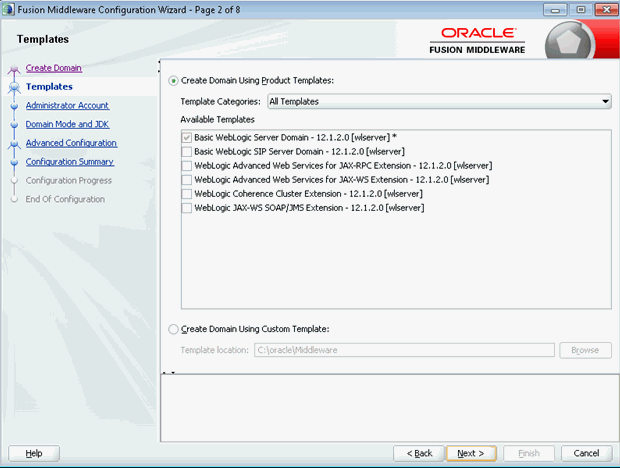Open the Domain Mode and JDK link
The image size is (620, 468).
(67, 124)
